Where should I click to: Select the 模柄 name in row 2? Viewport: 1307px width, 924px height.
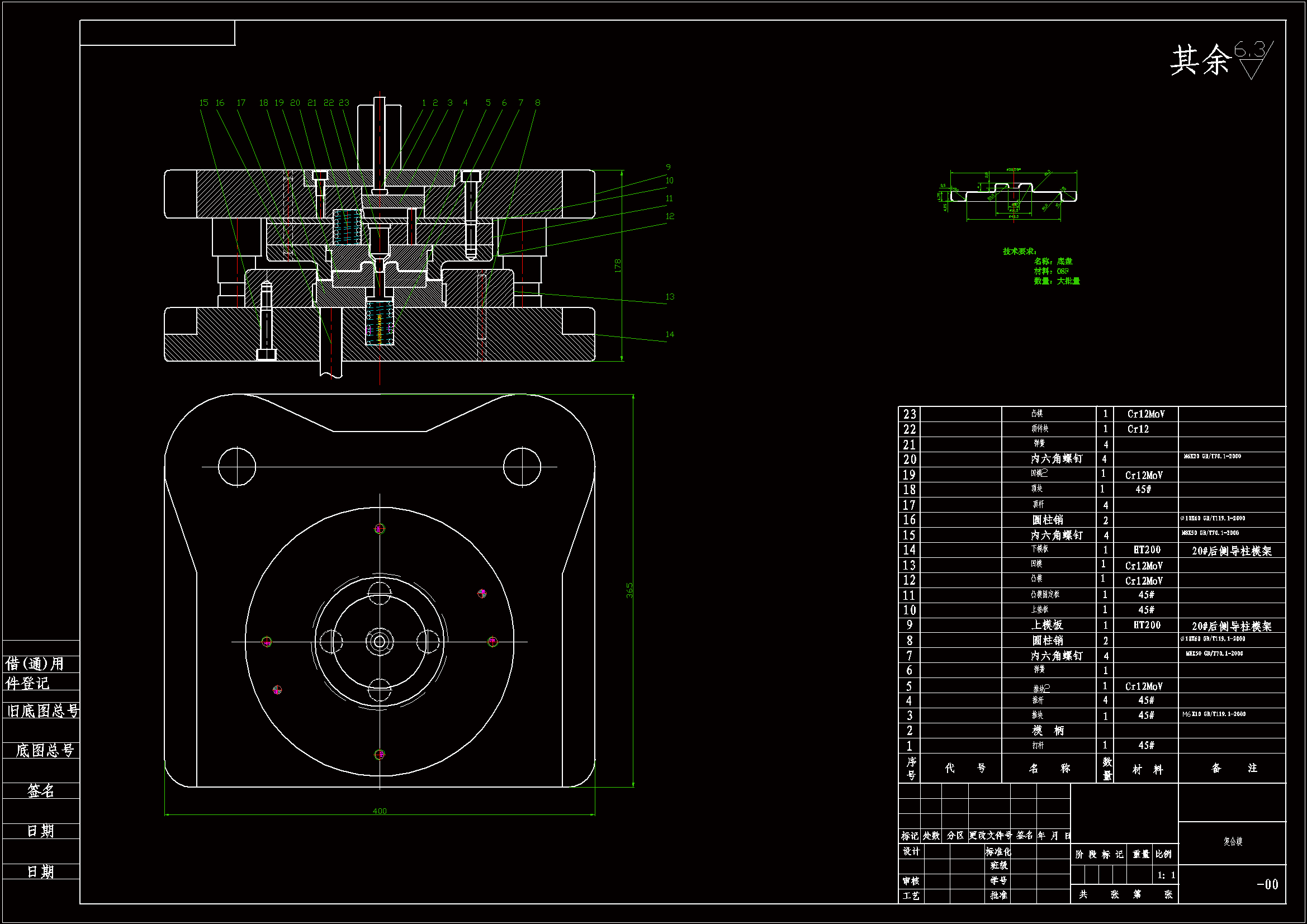[x=1048, y=731]
